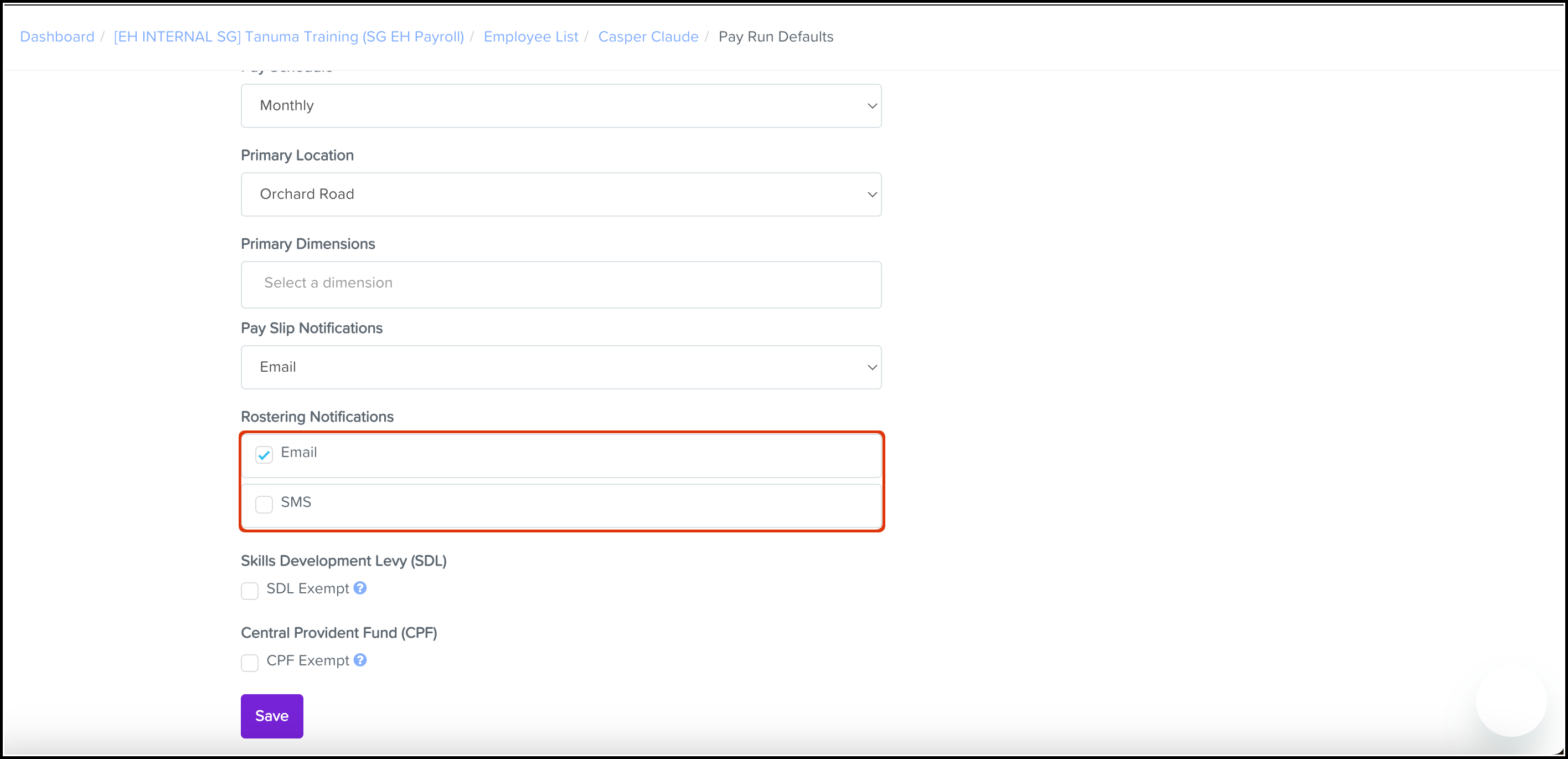The image size is (1568, 759).
Task: Click the Pay Run Defaults breadcrumb text
Action: click(x=776, y=37)
